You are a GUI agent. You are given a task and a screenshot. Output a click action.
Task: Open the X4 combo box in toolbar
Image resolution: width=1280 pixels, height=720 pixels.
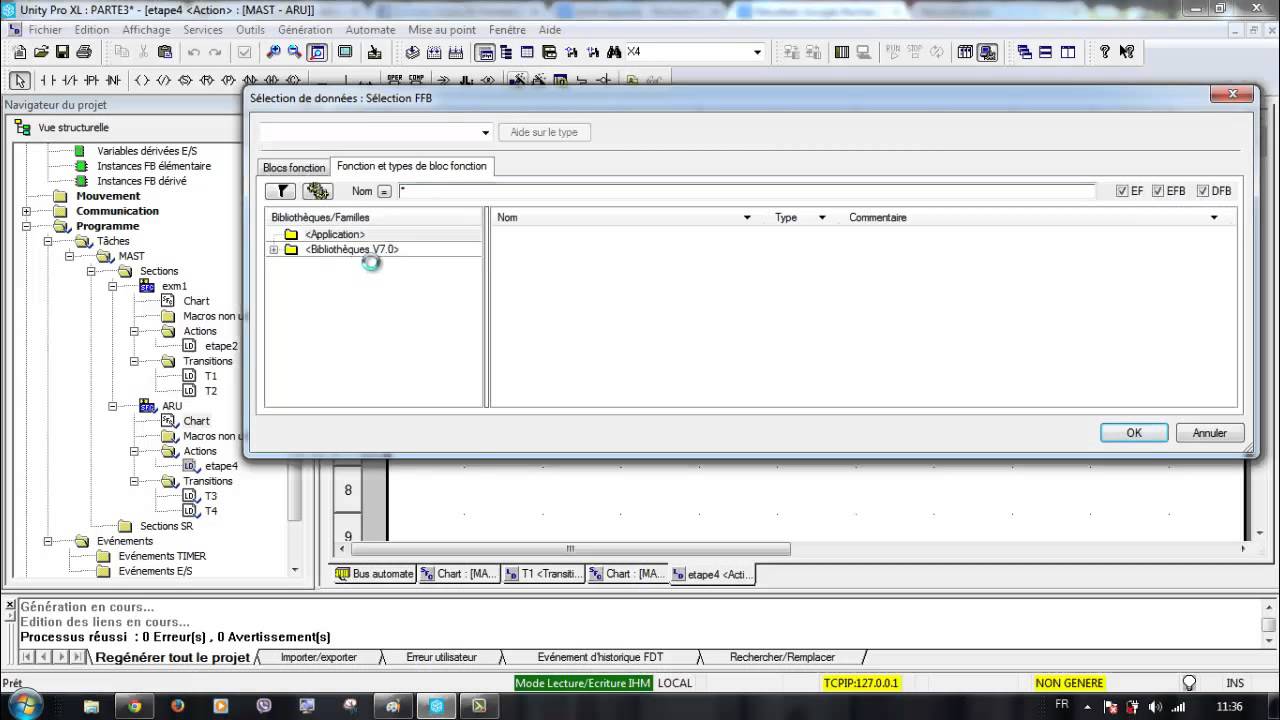coord(757,52)
